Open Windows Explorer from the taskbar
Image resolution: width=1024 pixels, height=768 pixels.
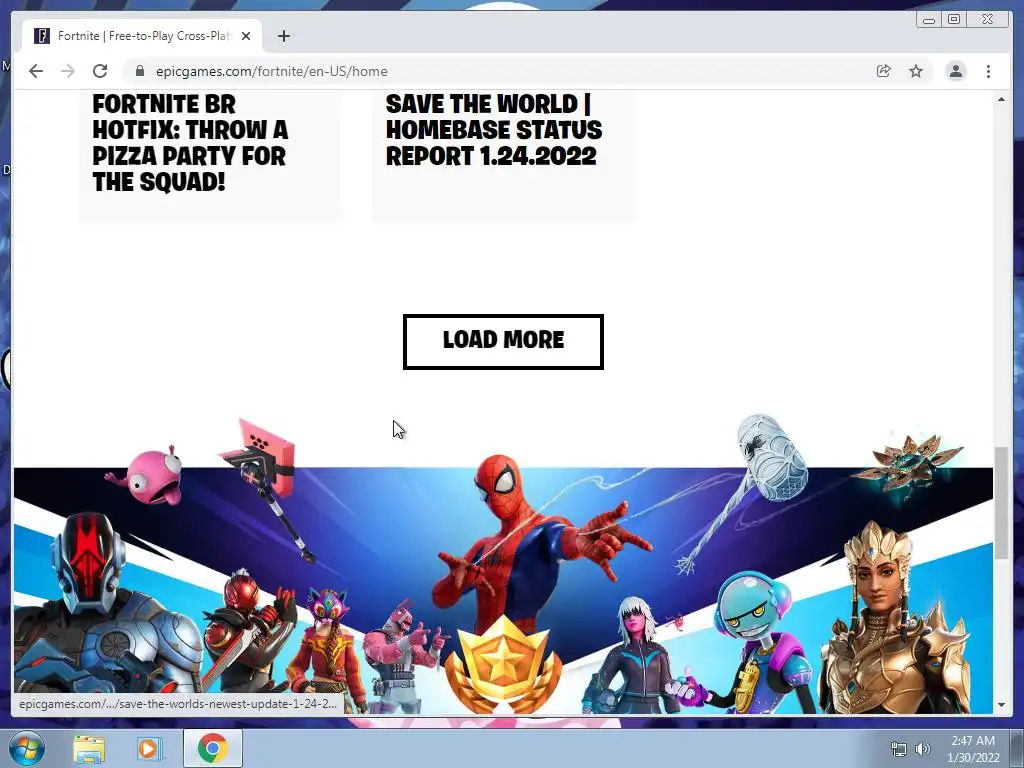(x=89, y=748)
